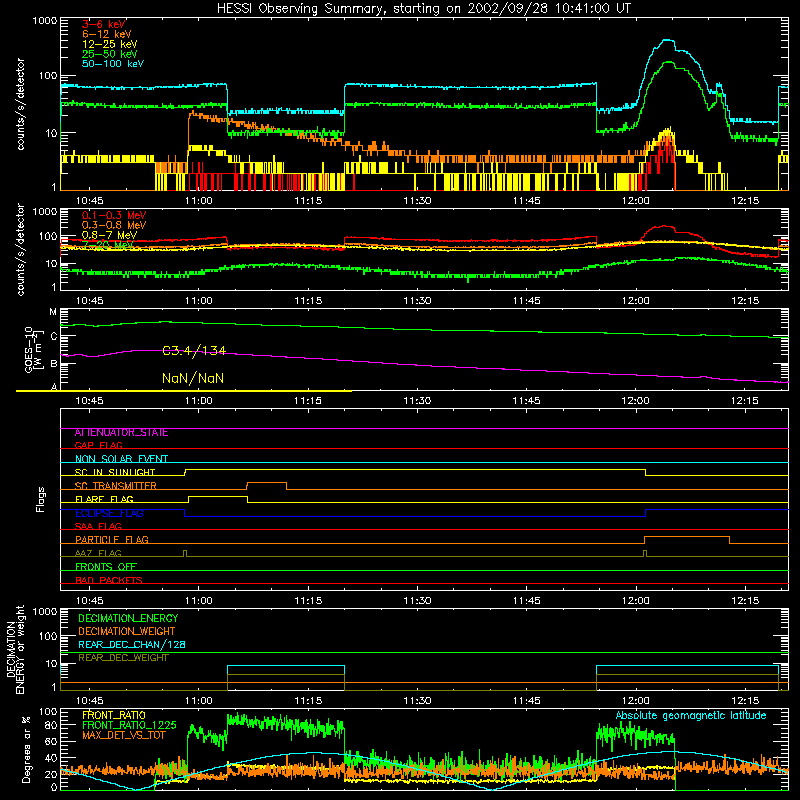Click the ECLIPSE_FLAG label
The image size is (800, 800).
click(x=109, y=513)
